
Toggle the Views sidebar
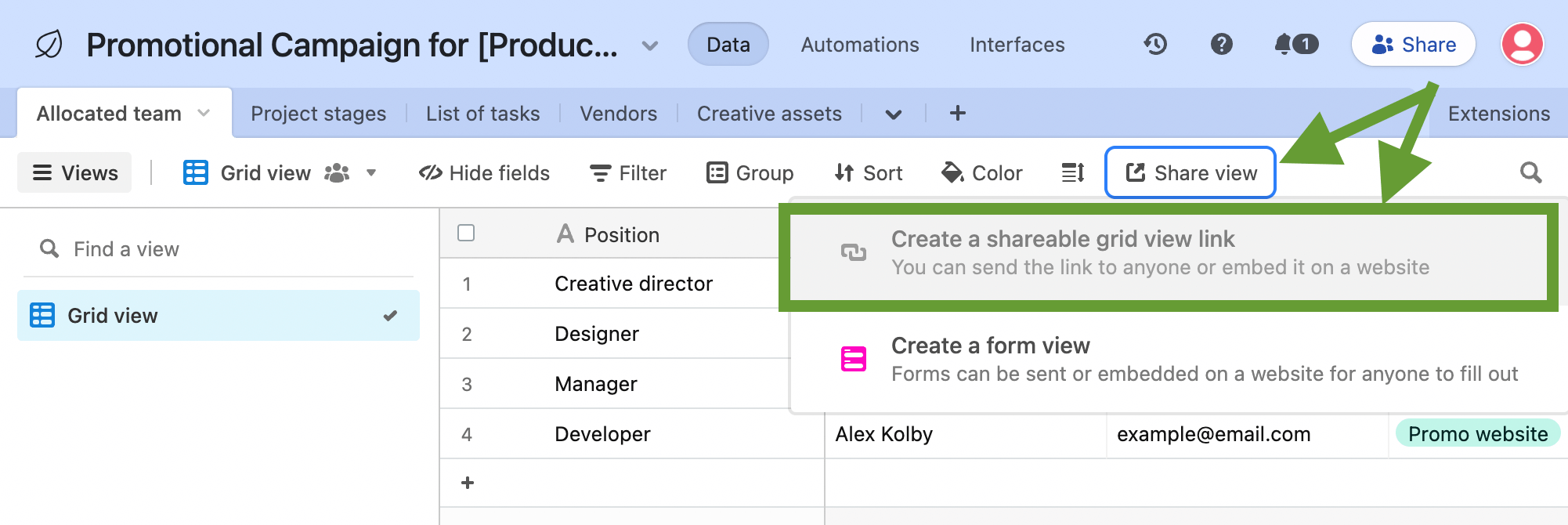[75, 173]
